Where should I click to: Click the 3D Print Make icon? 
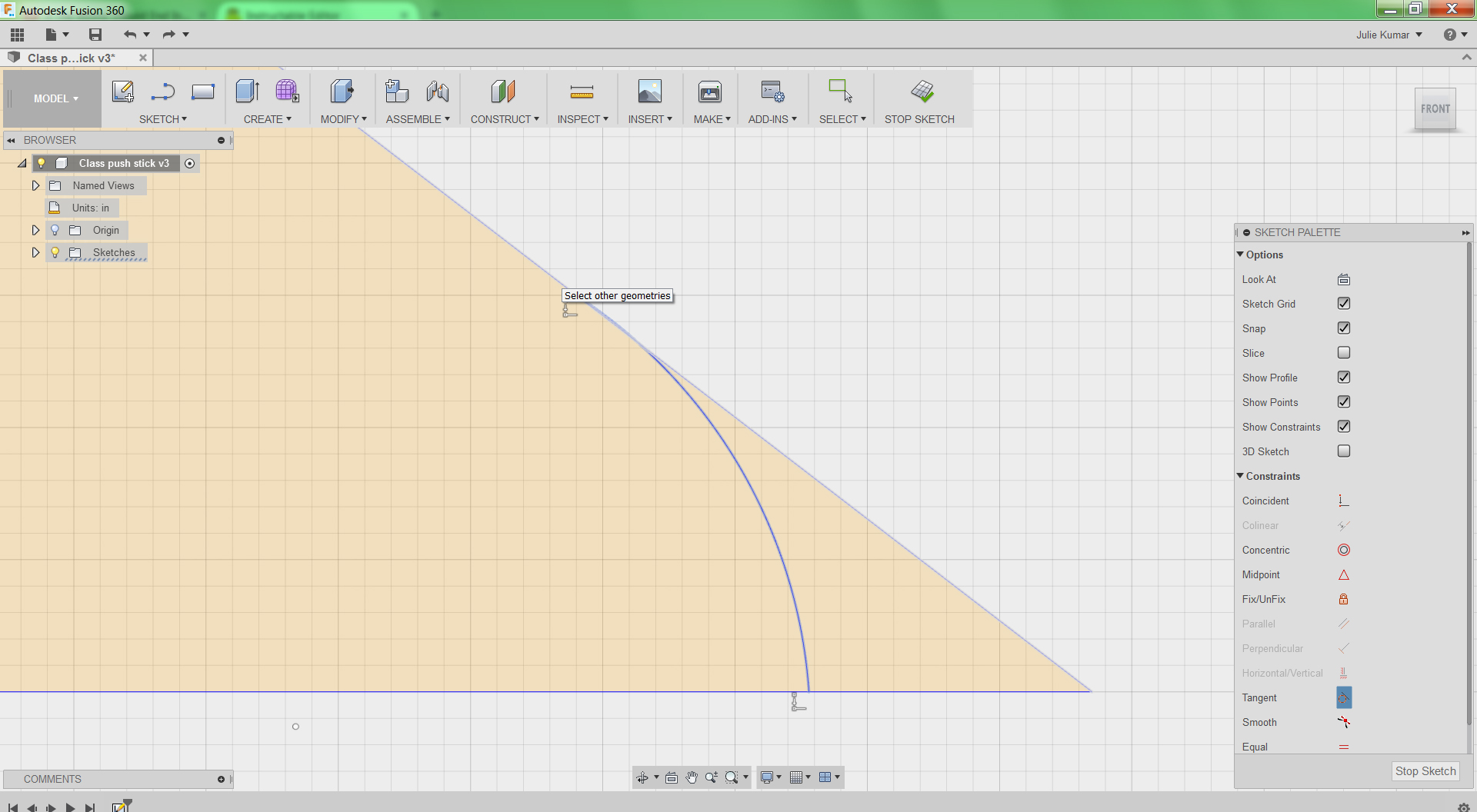[x=710, y=92]
